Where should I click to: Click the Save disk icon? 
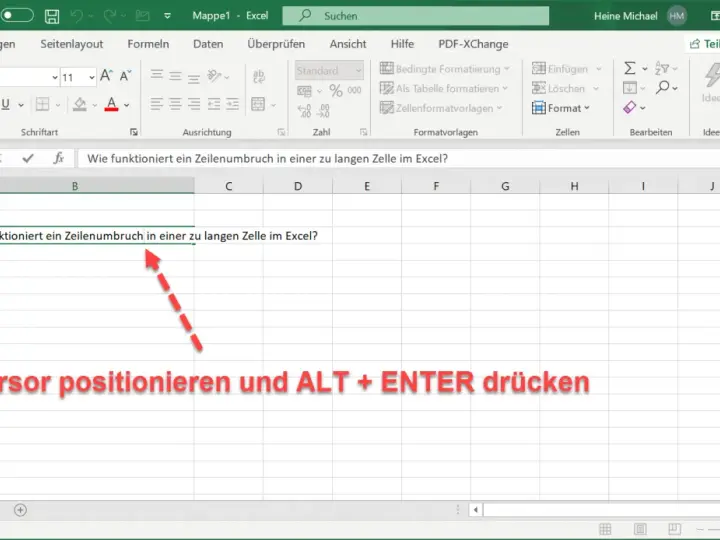[x=52, y=16]
